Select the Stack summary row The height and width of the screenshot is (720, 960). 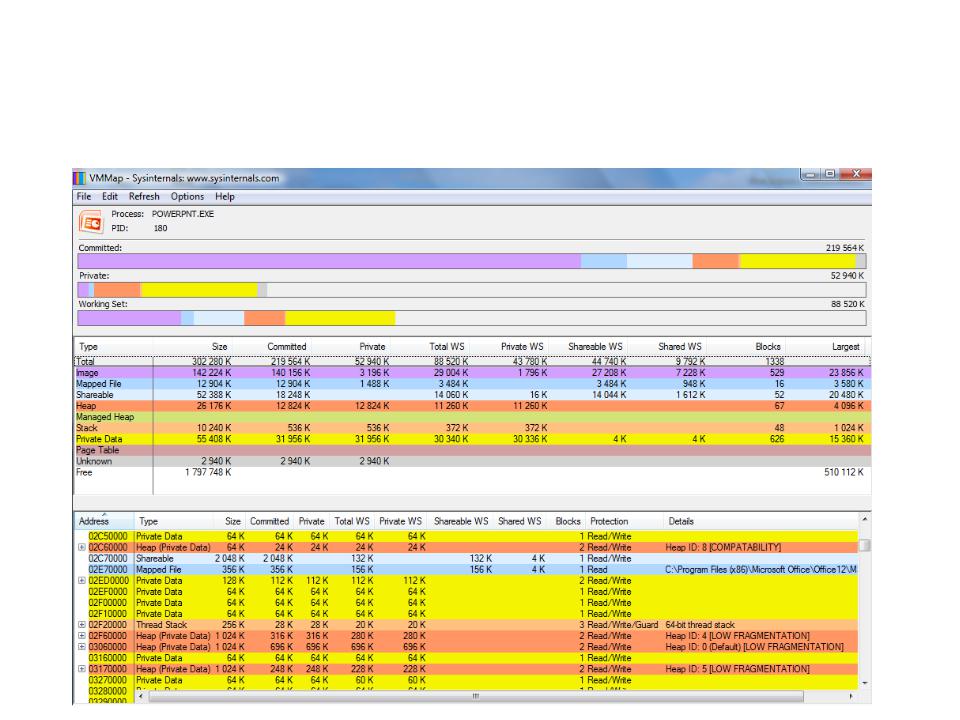[472, 428]
